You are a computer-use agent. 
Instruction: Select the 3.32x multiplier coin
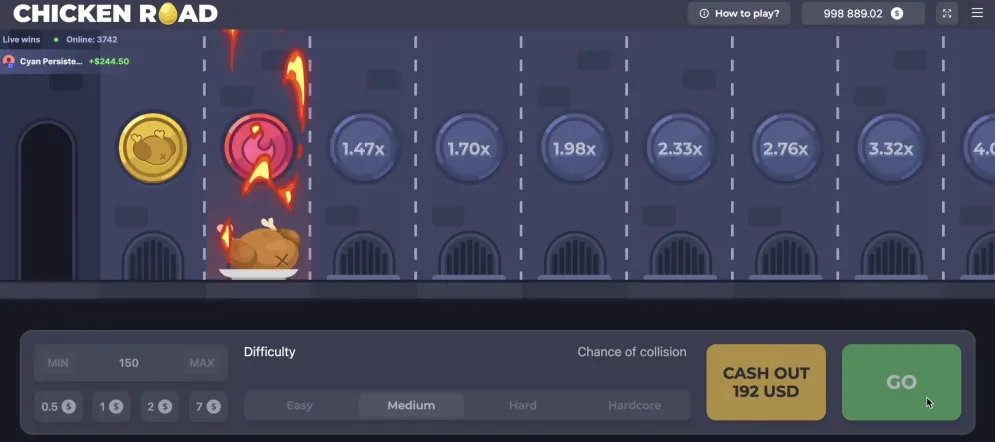point(891,148)
